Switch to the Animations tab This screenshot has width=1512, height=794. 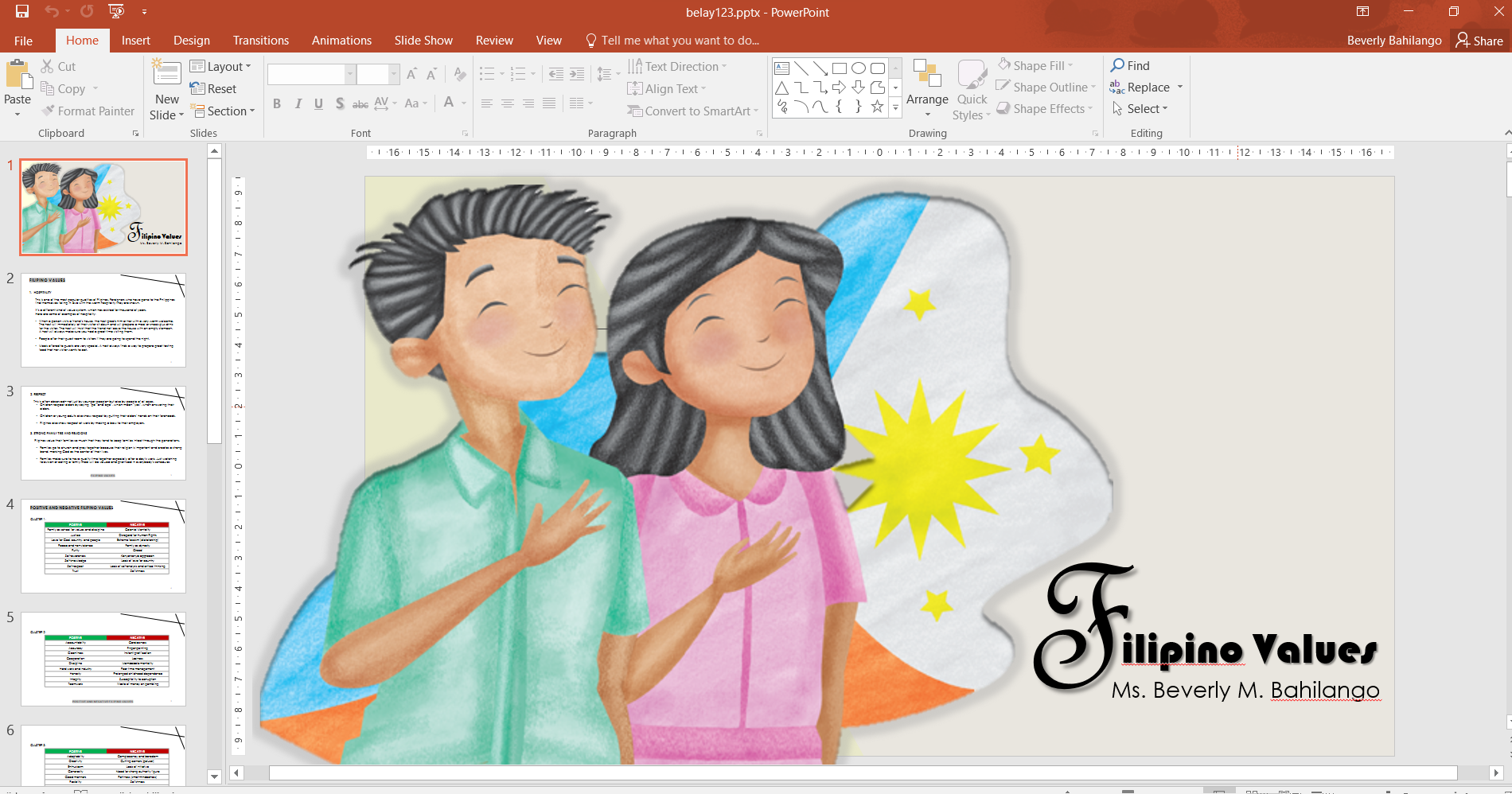click(x=341, y=41)
